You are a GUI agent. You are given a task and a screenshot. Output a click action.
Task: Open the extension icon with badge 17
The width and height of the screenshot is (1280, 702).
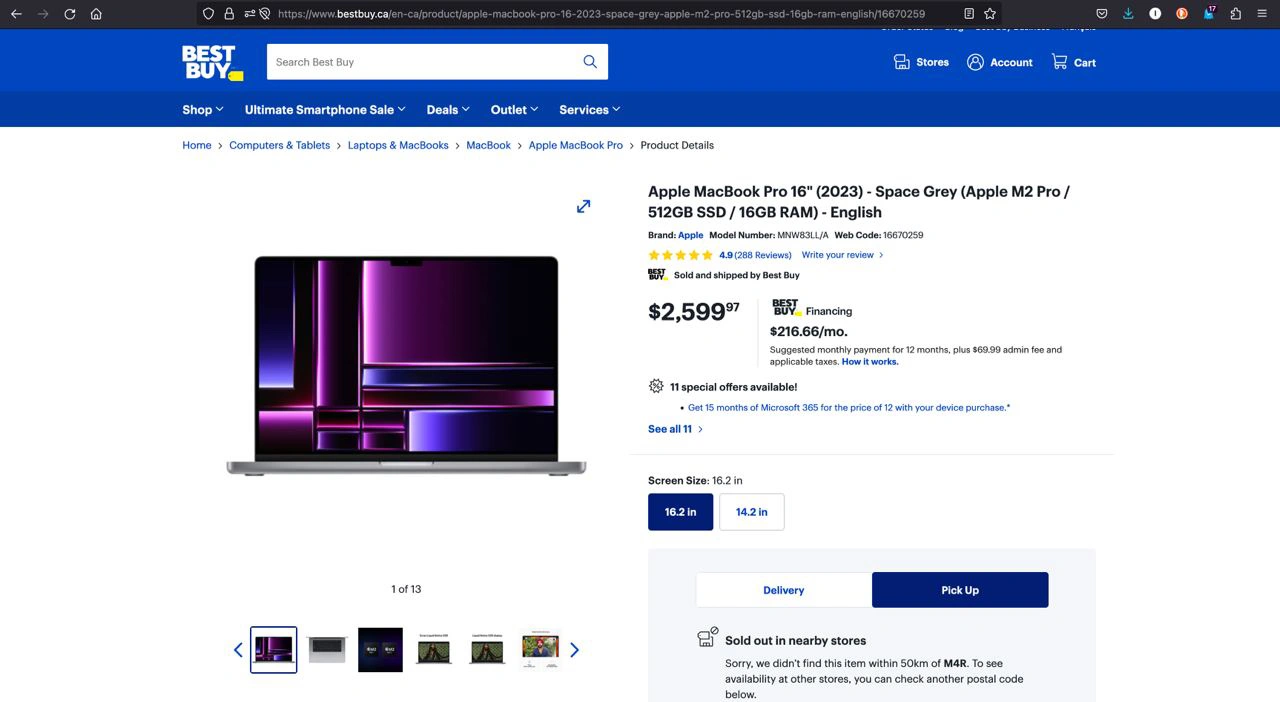click(1209, 14)
